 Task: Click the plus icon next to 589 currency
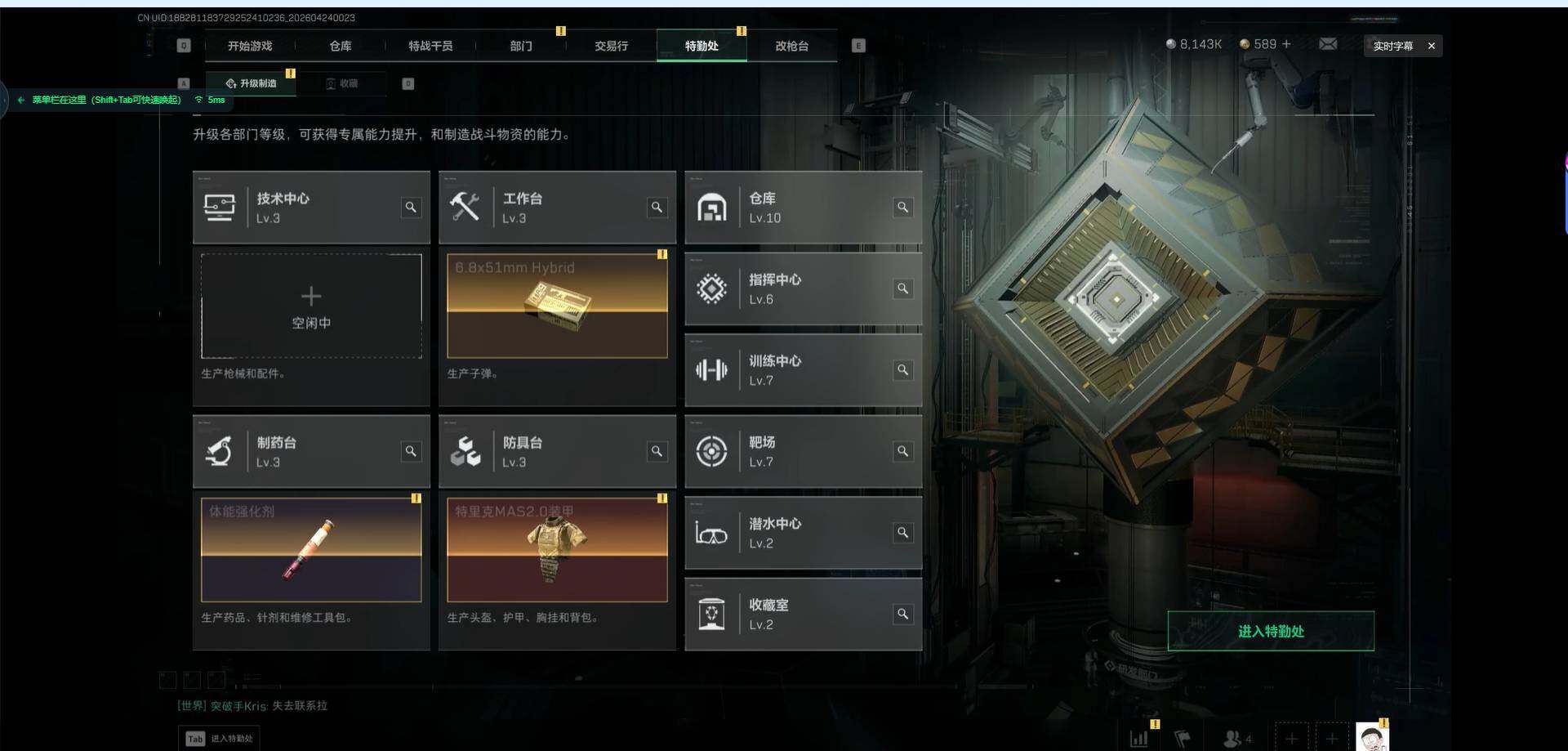(1286, 44)
